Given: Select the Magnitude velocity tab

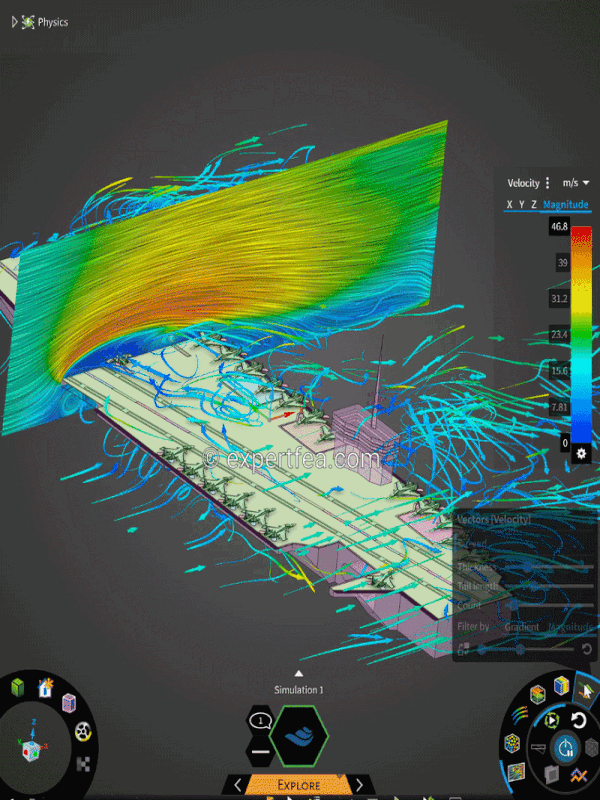Looking at the screenshot, I should pyautogui.click(x=565, y=205).
